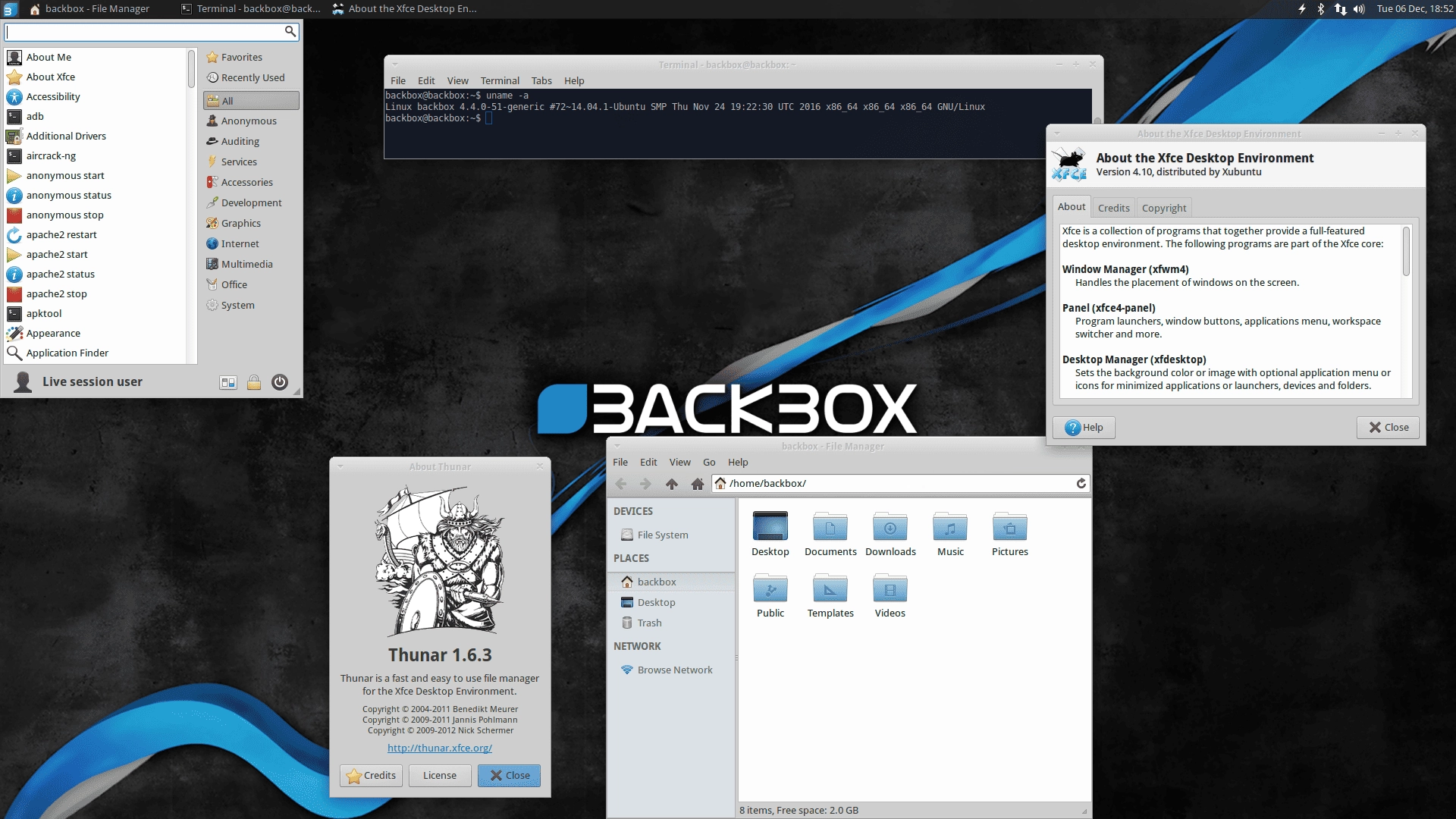Click Help button in About Xfce dialog
Screen dimensions: 1456x819
pyautogui.click(x=1084, y=428)
